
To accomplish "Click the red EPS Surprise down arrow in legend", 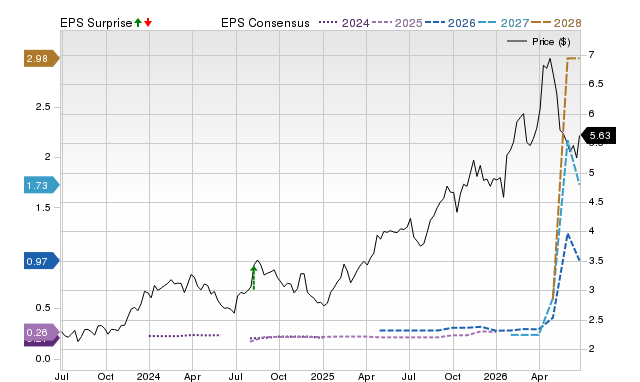I will pyautogui.click(x=148, y=23).
